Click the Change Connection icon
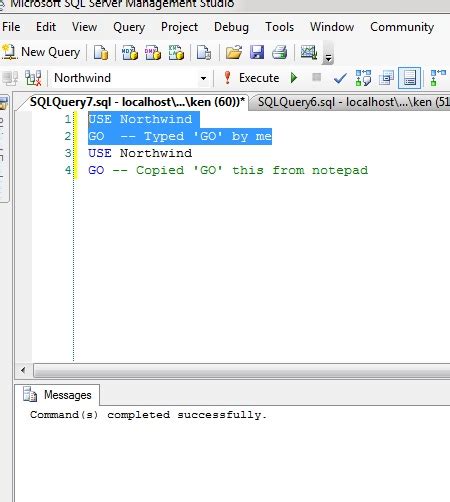The image size is (450, 502). tap(33, 78)
